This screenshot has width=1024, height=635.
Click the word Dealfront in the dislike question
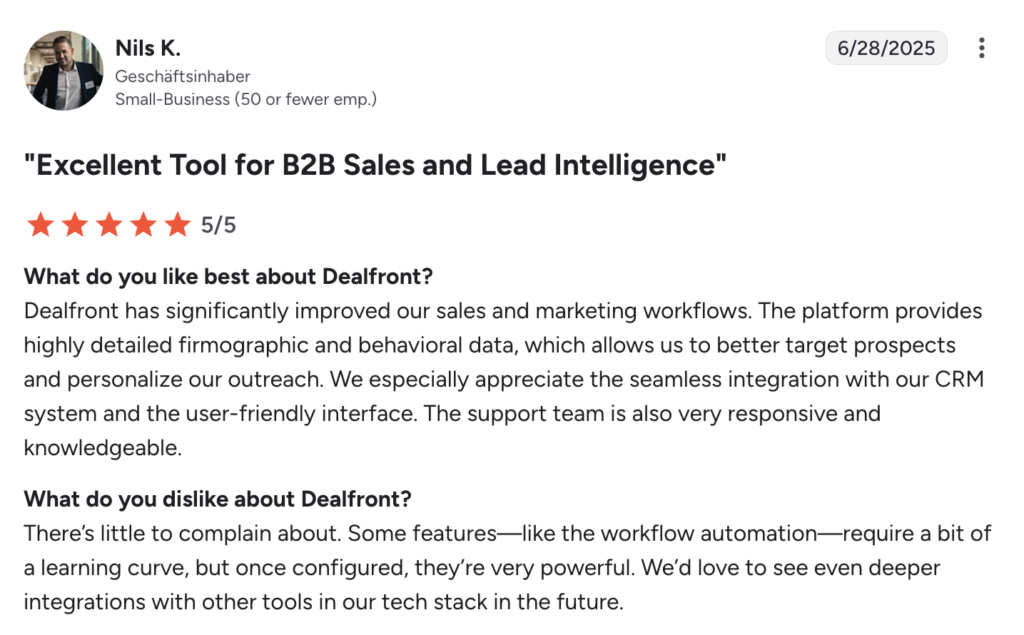[x=355, y=498]
